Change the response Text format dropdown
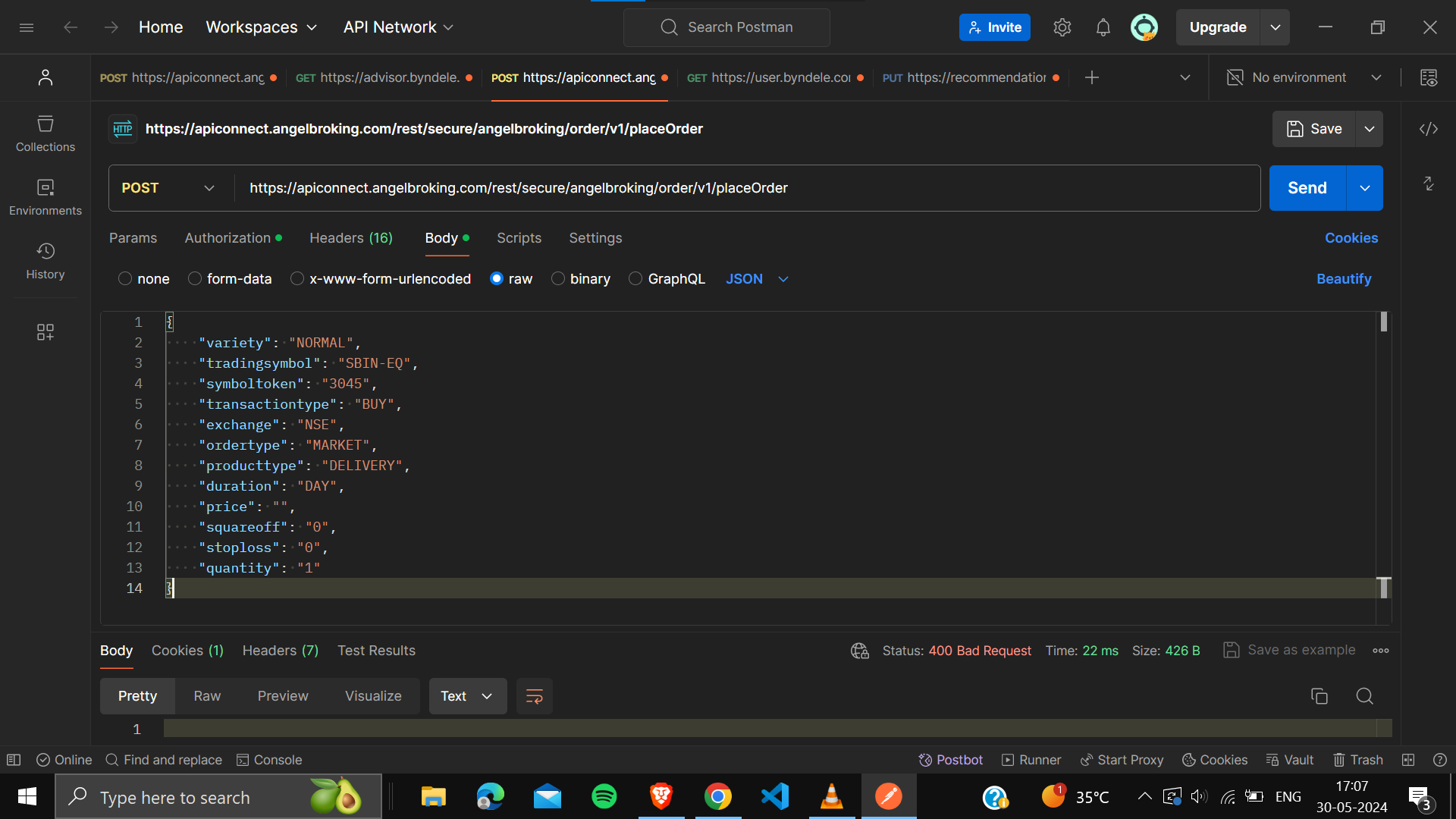The width and height of the screenshot is (1456, 819). click(468, 696)
